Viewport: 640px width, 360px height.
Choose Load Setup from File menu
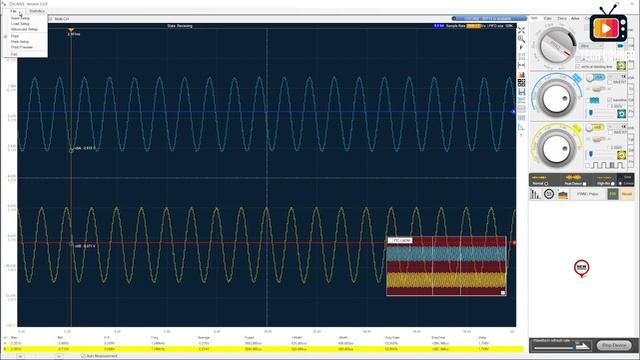point(20,24)
